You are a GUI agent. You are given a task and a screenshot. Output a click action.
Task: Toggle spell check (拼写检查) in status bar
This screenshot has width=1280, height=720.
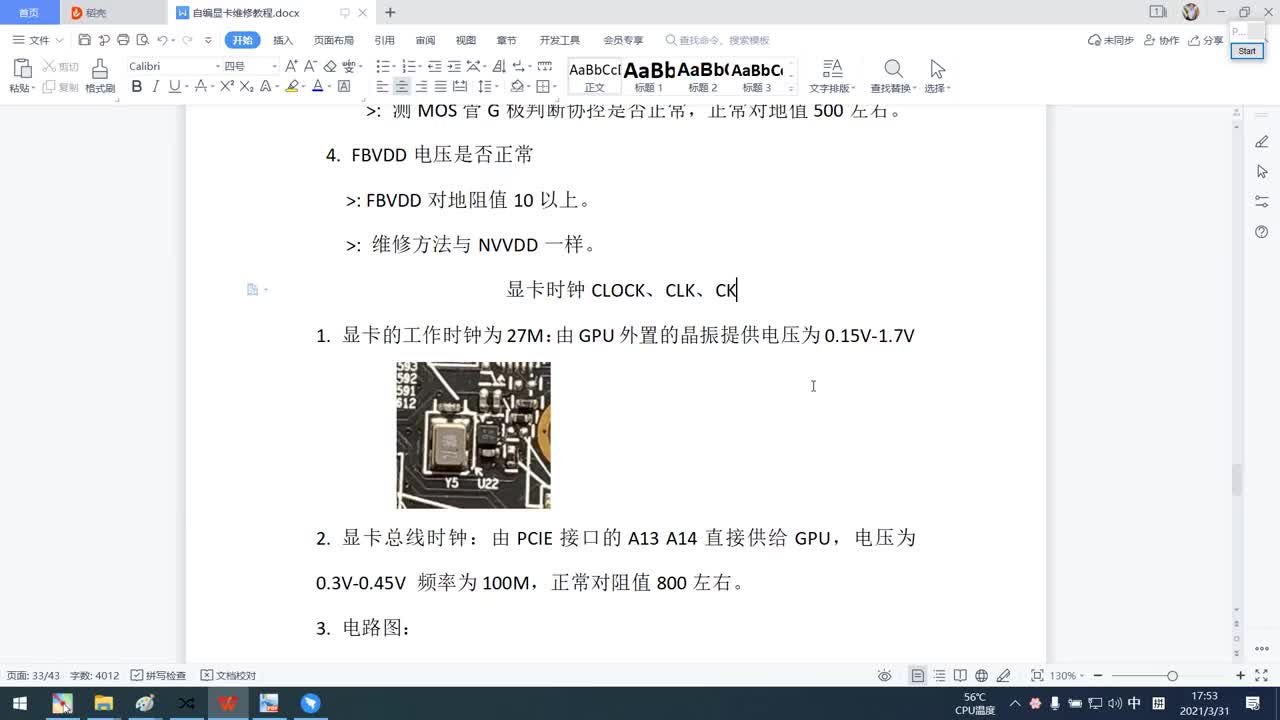[x=158, y=676]
